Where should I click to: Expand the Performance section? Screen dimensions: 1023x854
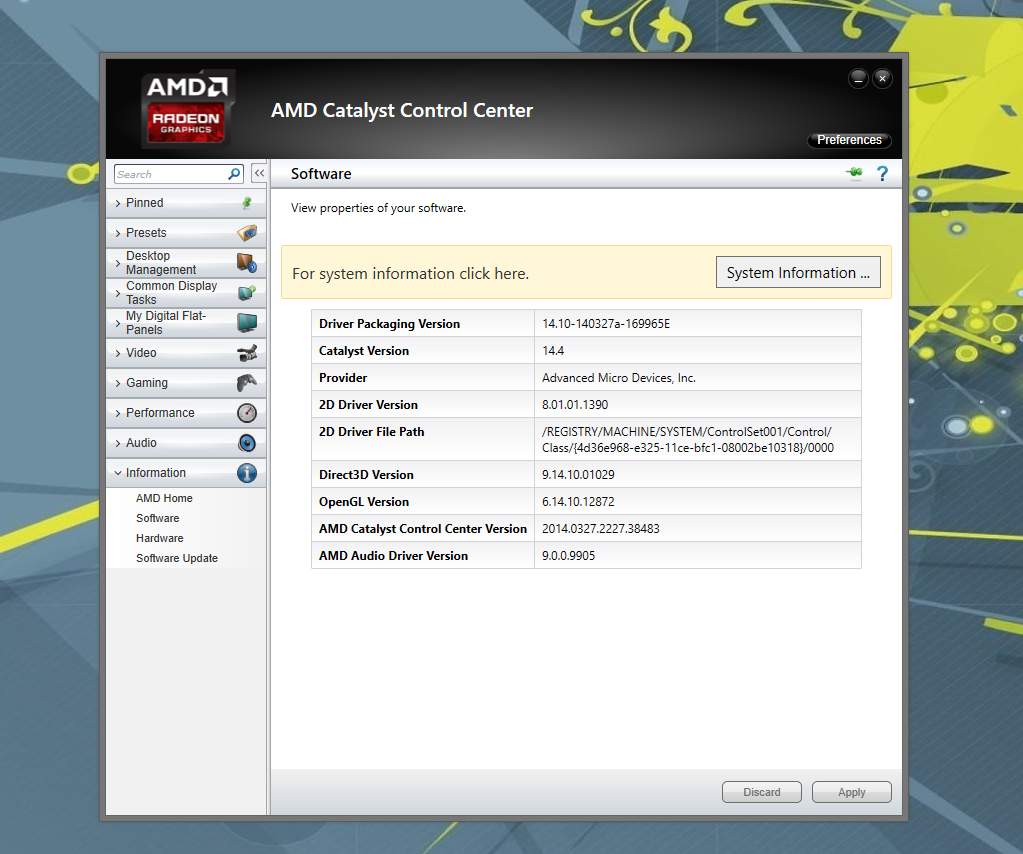[x=186, y=413]
